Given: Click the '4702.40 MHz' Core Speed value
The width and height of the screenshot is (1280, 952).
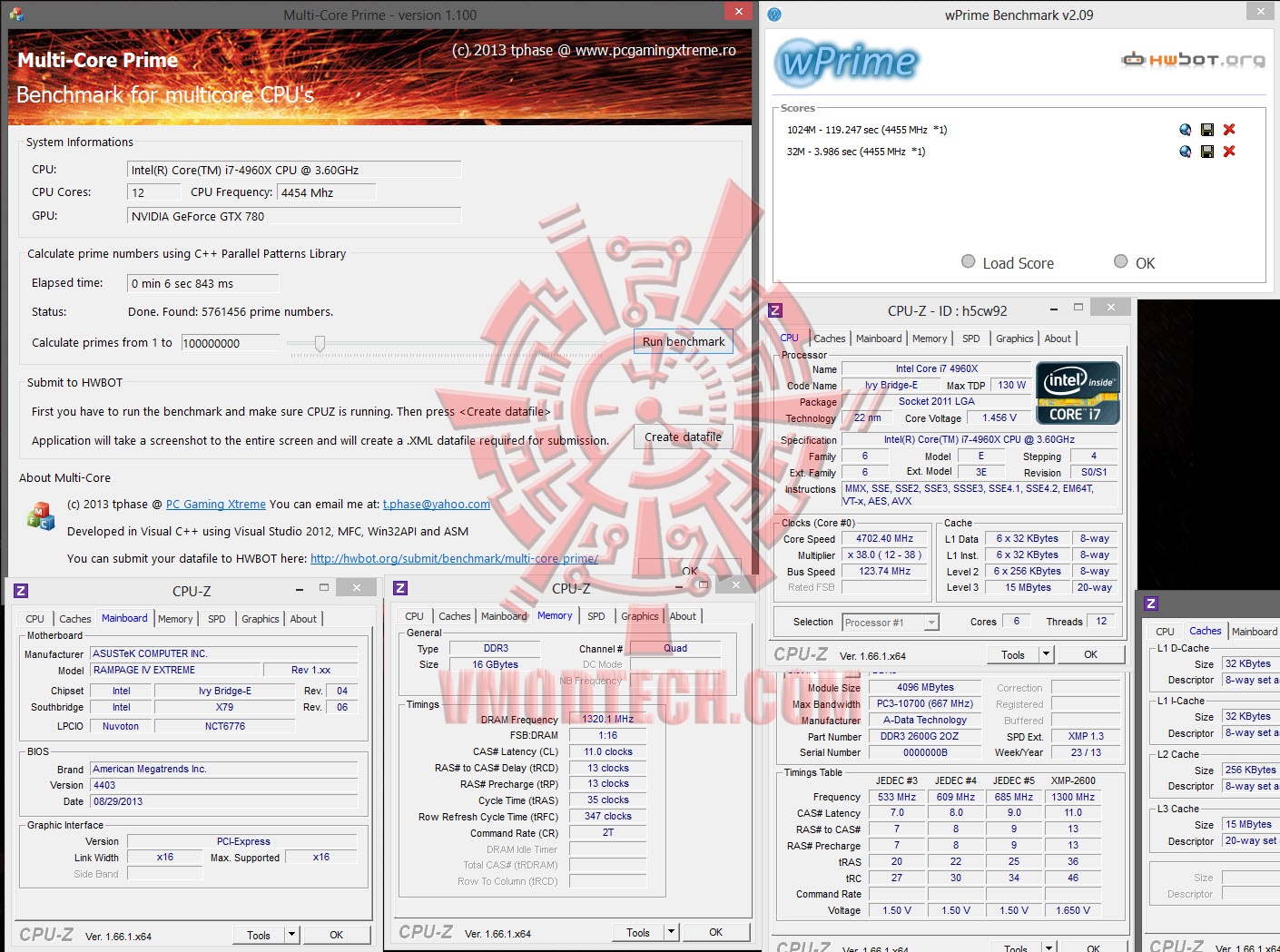Looking at the screenshot, I should pyautogui.click(x=884, y=538).
